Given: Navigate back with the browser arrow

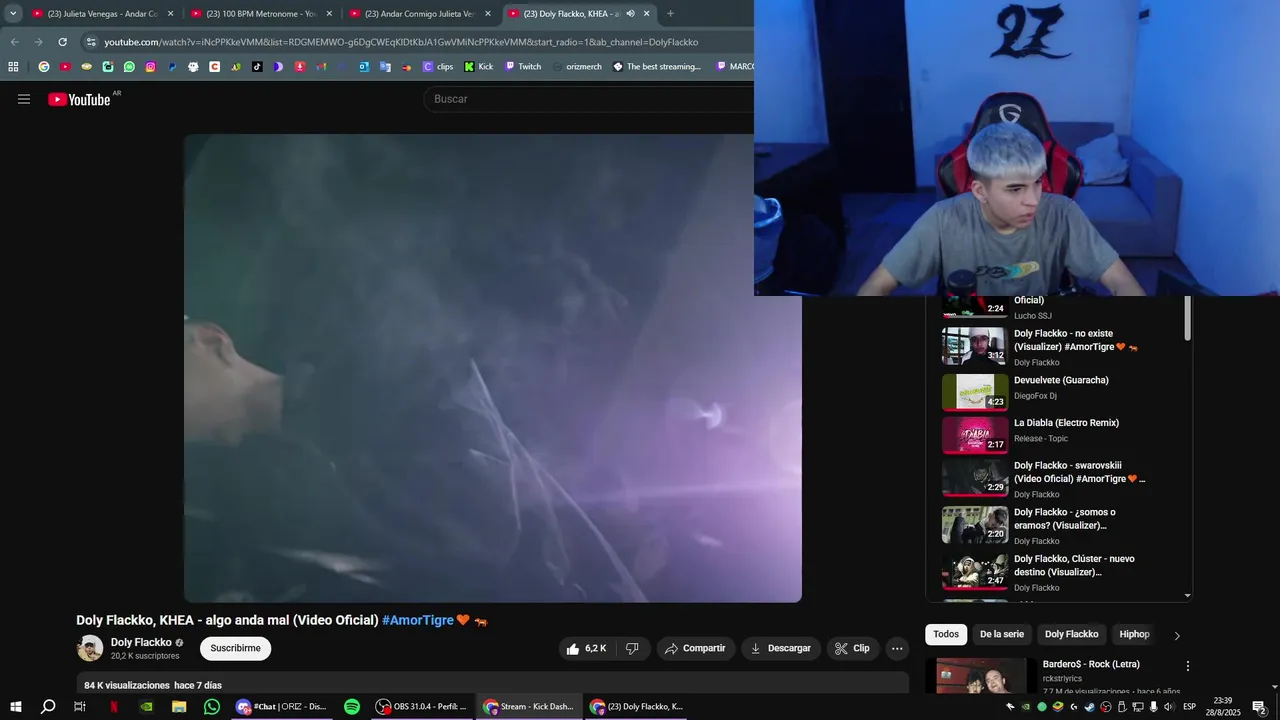Looking at the screenshot, I should point(14,42).
